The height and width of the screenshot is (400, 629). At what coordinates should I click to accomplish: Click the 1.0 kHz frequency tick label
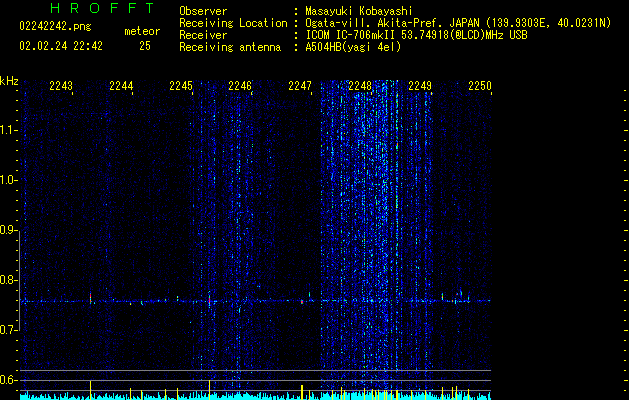tap(9, 180)
